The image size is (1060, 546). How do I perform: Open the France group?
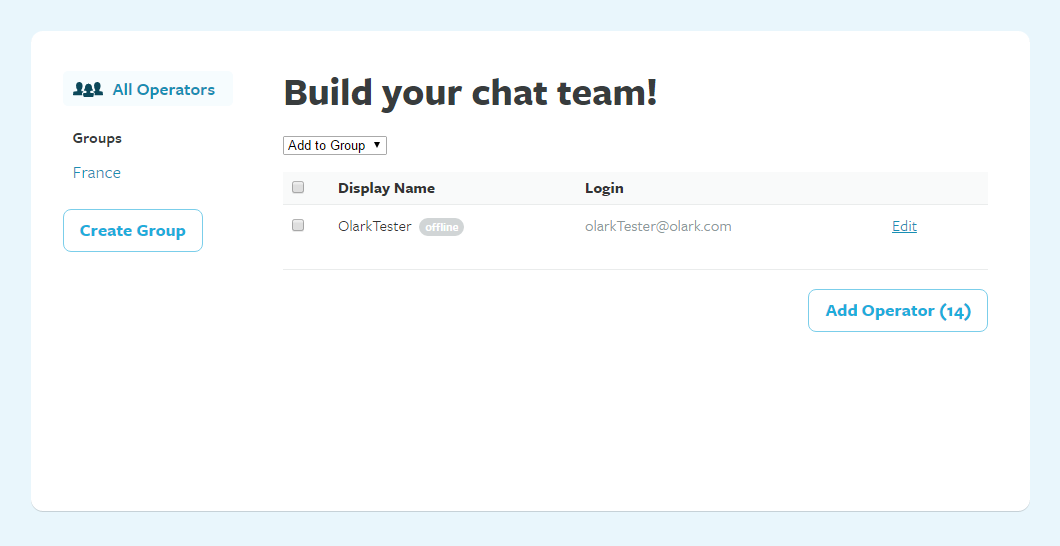pos(97,173)
